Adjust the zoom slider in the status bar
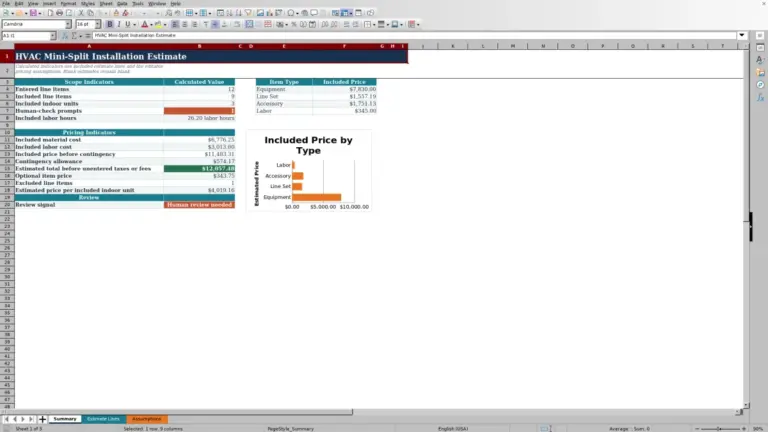Screen dimensions: 768x432 pos(720,429)
